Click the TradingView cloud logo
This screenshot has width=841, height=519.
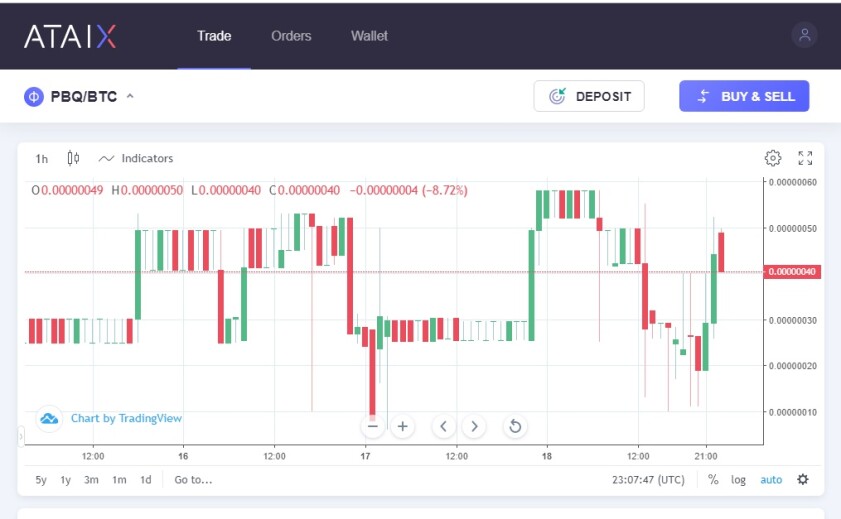49,418
